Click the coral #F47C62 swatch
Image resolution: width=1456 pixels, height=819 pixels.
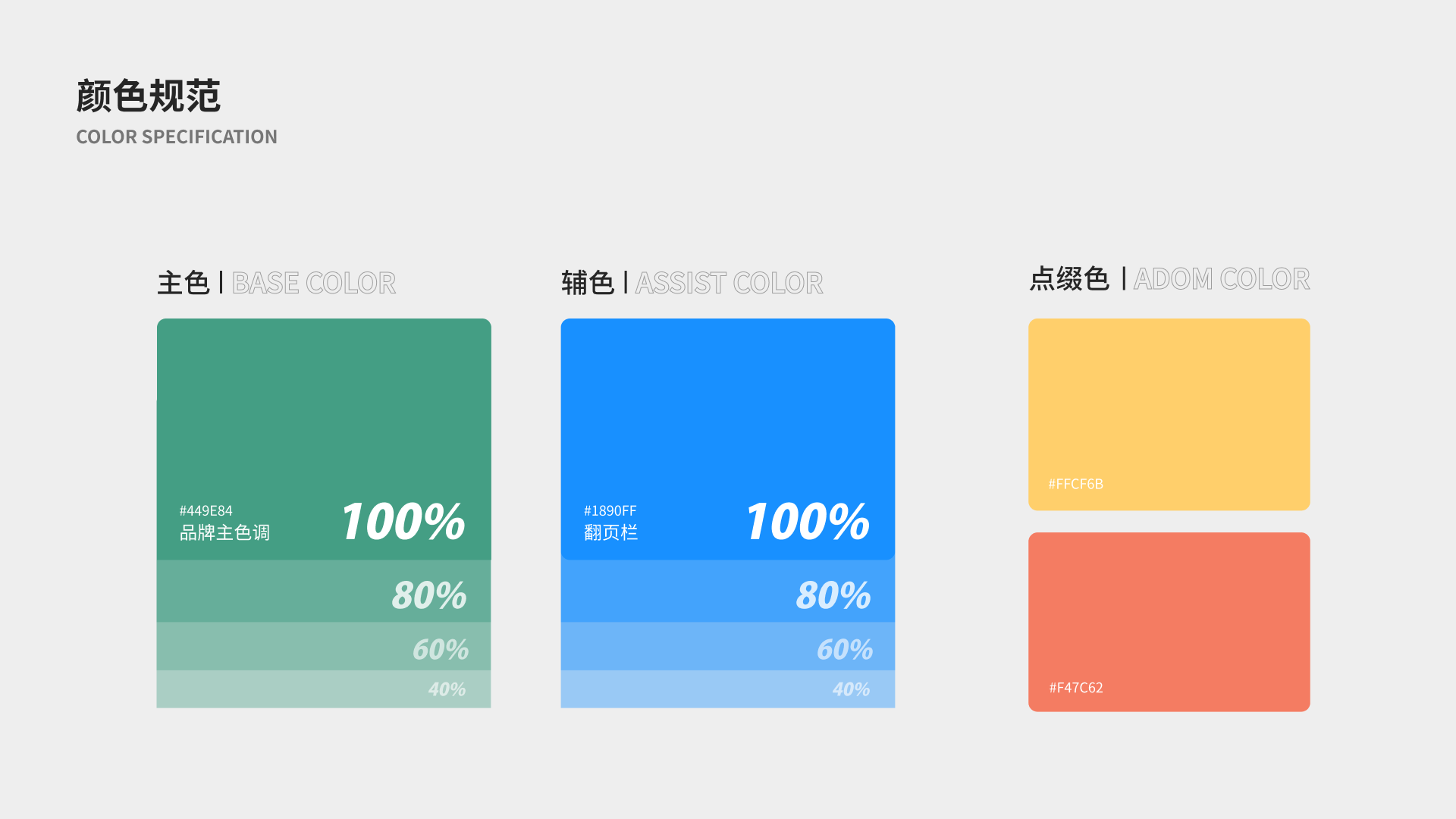coord(1169,622)
